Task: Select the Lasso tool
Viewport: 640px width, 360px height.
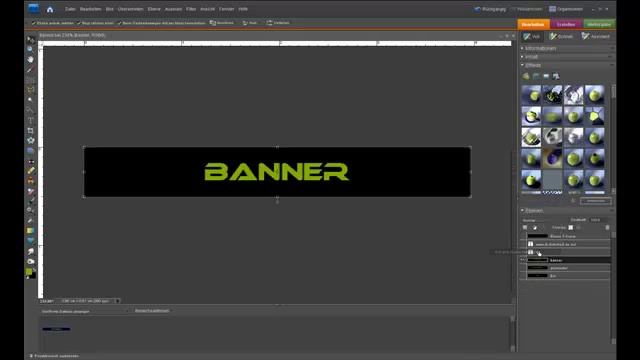Action: [31, 89]
